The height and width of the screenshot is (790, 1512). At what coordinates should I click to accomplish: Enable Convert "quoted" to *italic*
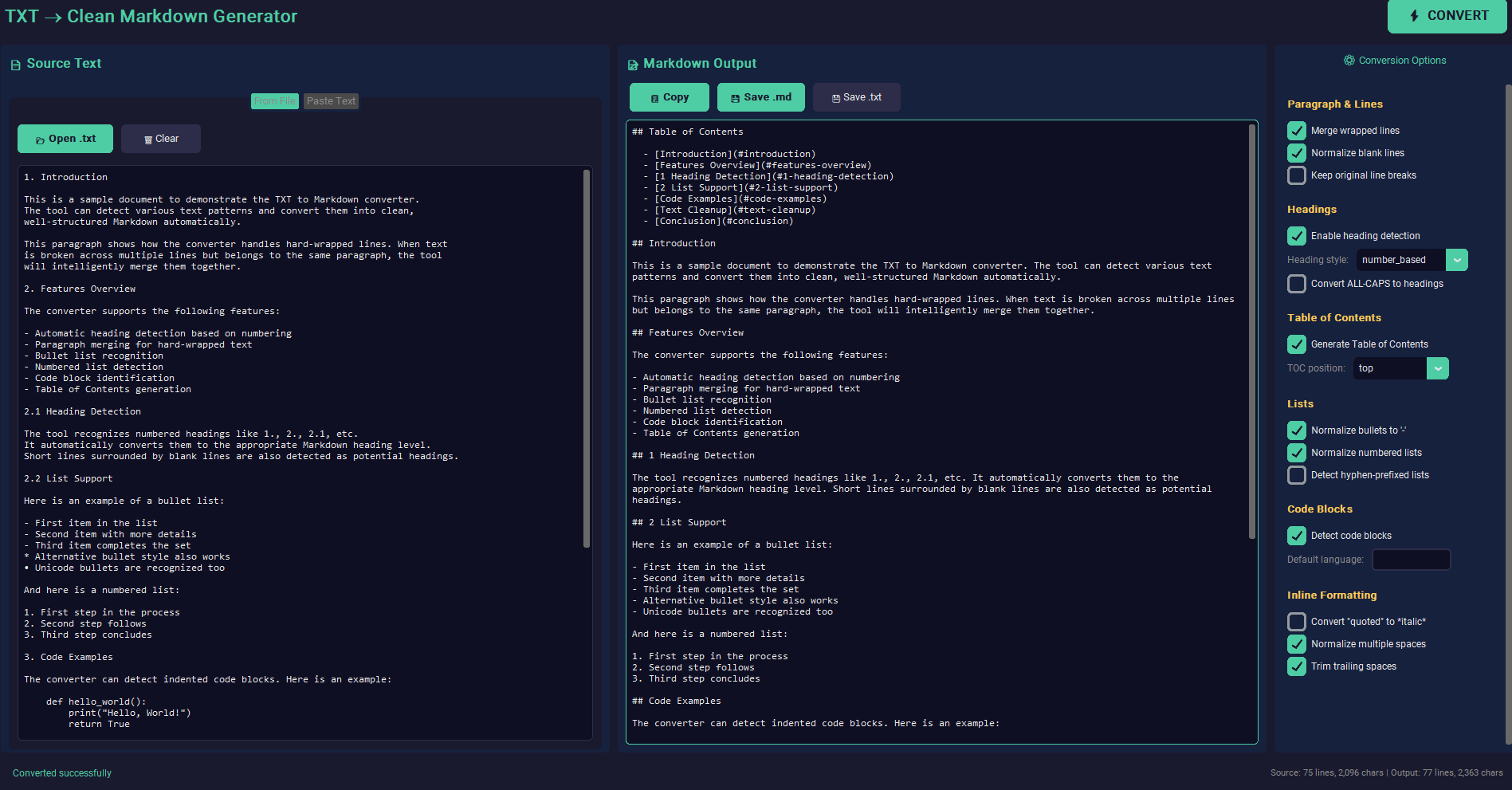coord(1297,622)
